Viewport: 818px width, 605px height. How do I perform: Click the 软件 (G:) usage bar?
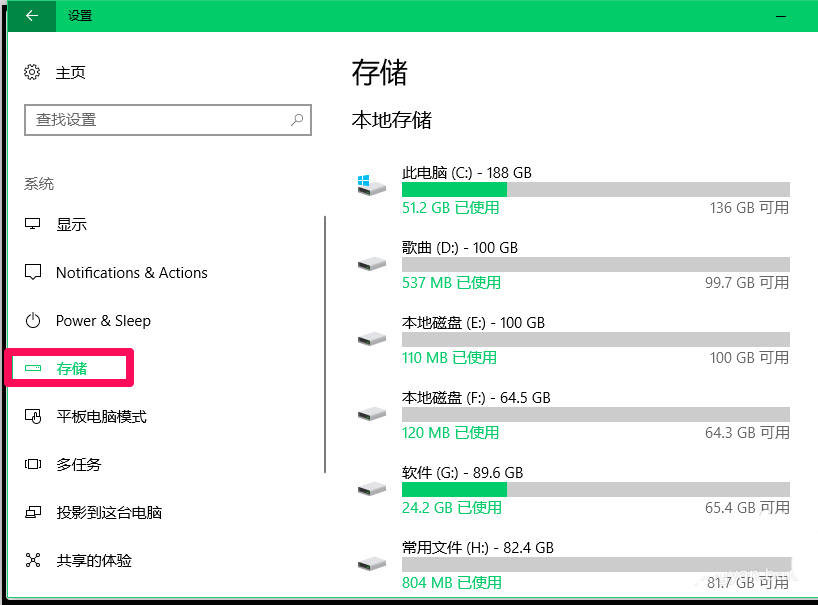(x=595, y=490)
